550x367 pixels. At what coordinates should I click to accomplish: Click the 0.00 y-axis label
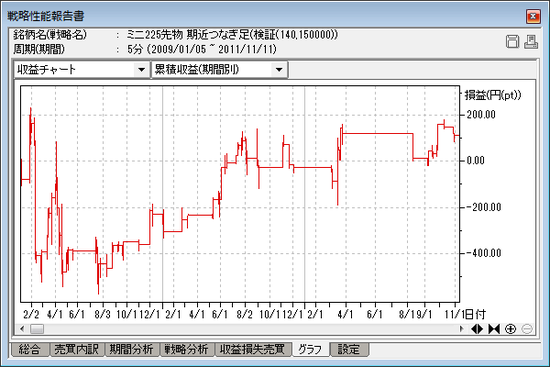pos(476,161)
